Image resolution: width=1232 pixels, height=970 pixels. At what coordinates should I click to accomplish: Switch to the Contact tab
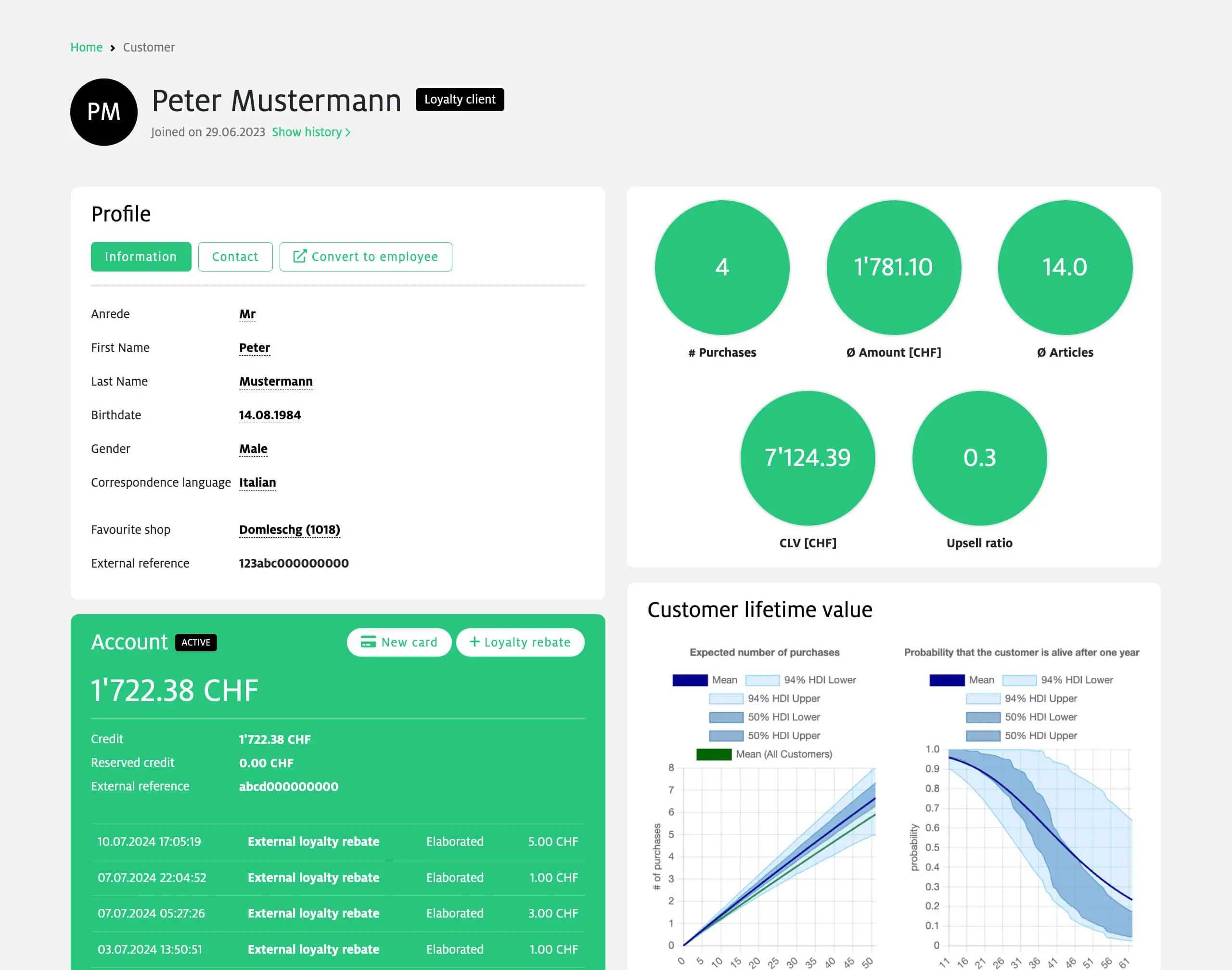(x=234, y=257)
